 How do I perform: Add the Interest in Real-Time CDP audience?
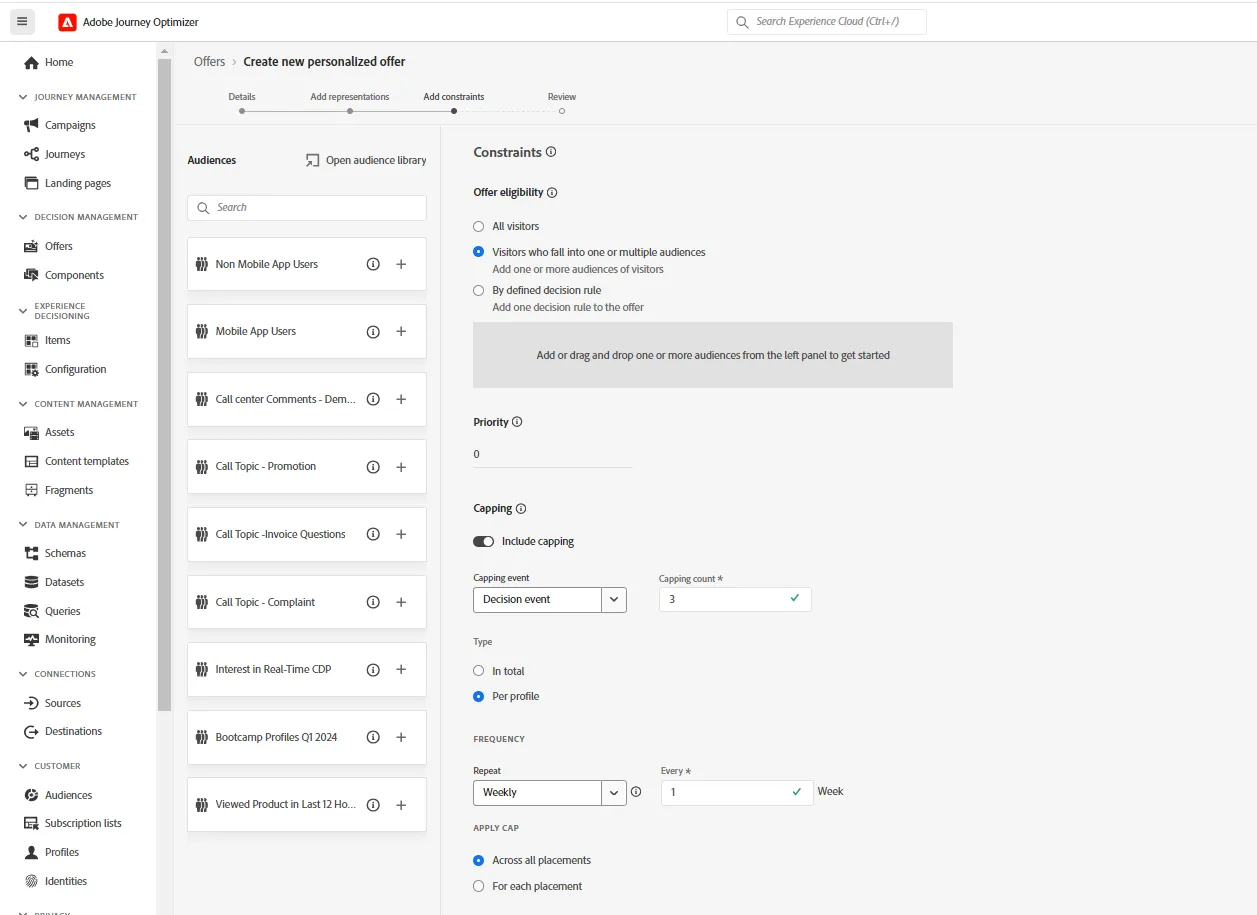[401, 670]
